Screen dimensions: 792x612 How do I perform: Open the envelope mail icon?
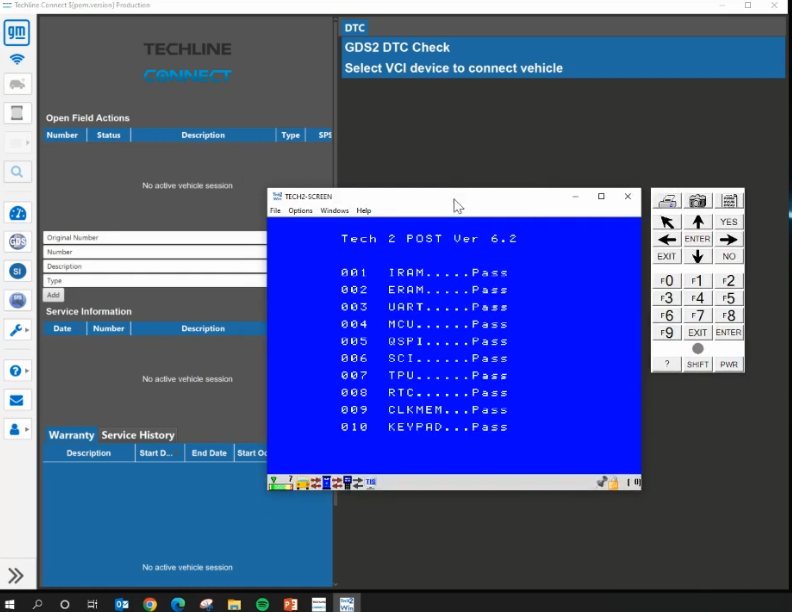[x=17, y=400]
